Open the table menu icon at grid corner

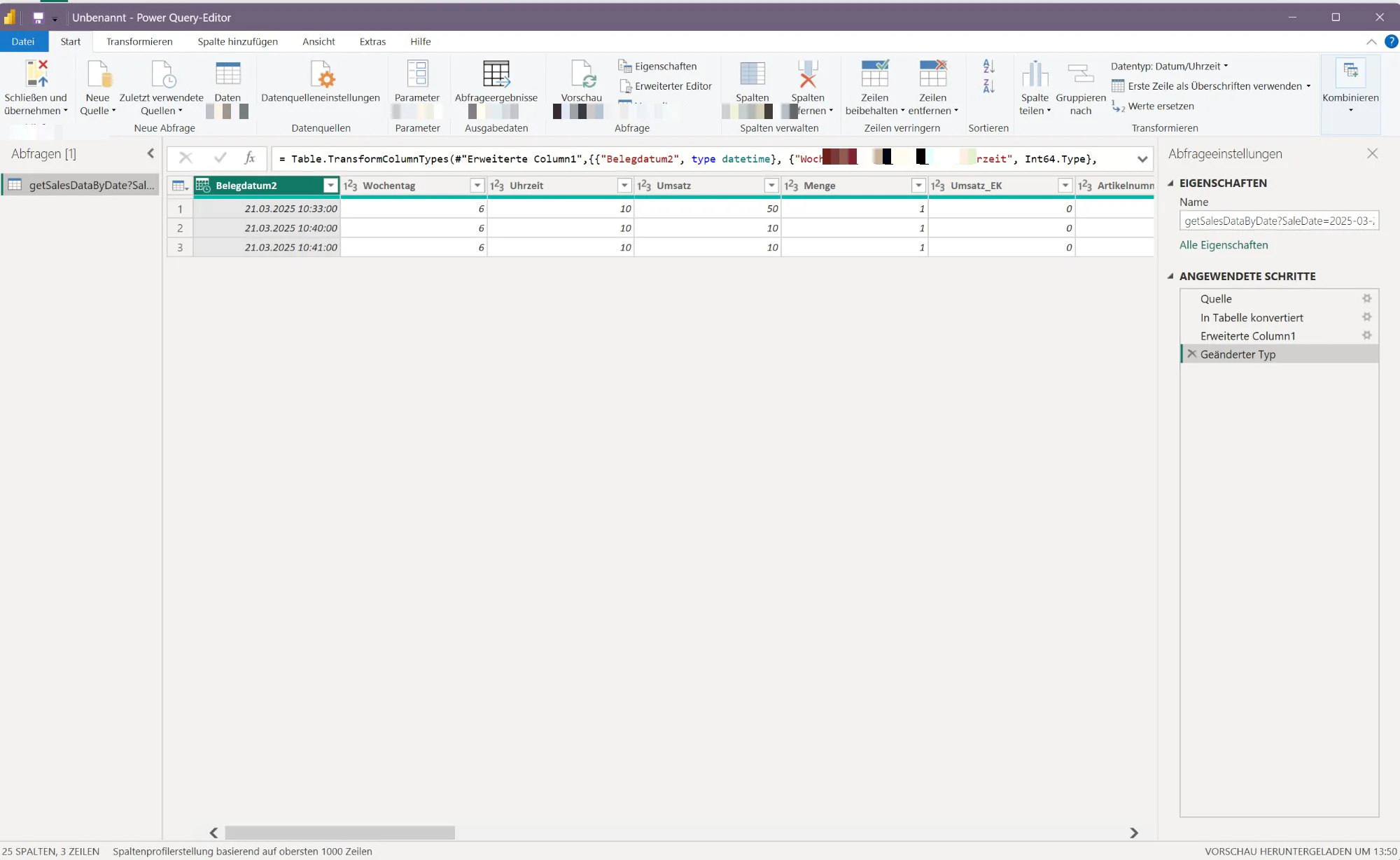[x=180, y=186]
